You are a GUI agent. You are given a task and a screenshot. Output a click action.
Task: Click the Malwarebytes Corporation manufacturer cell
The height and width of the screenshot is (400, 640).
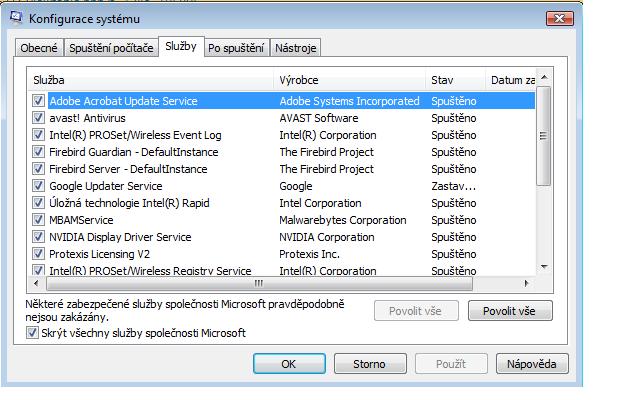click(343, 220)
